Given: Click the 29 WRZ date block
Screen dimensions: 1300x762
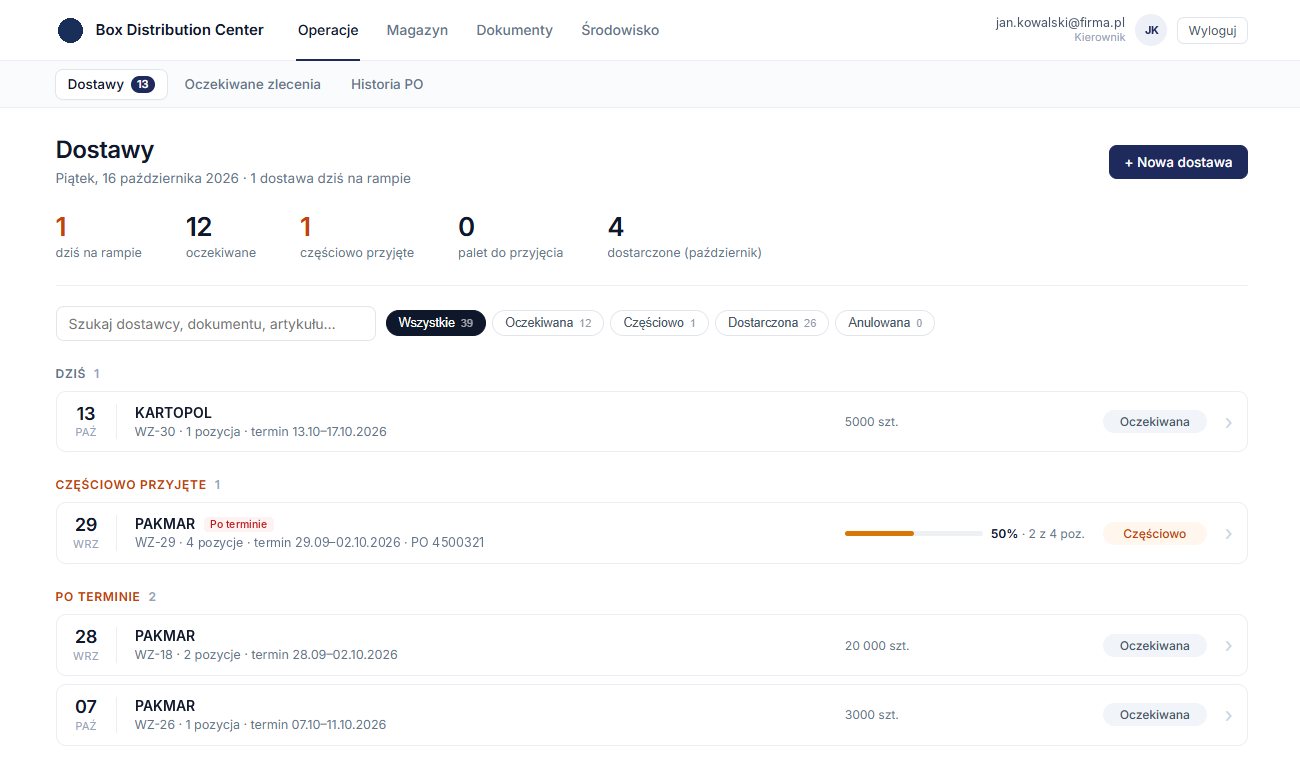Looking at the screenshot, I should click(86, 534).
